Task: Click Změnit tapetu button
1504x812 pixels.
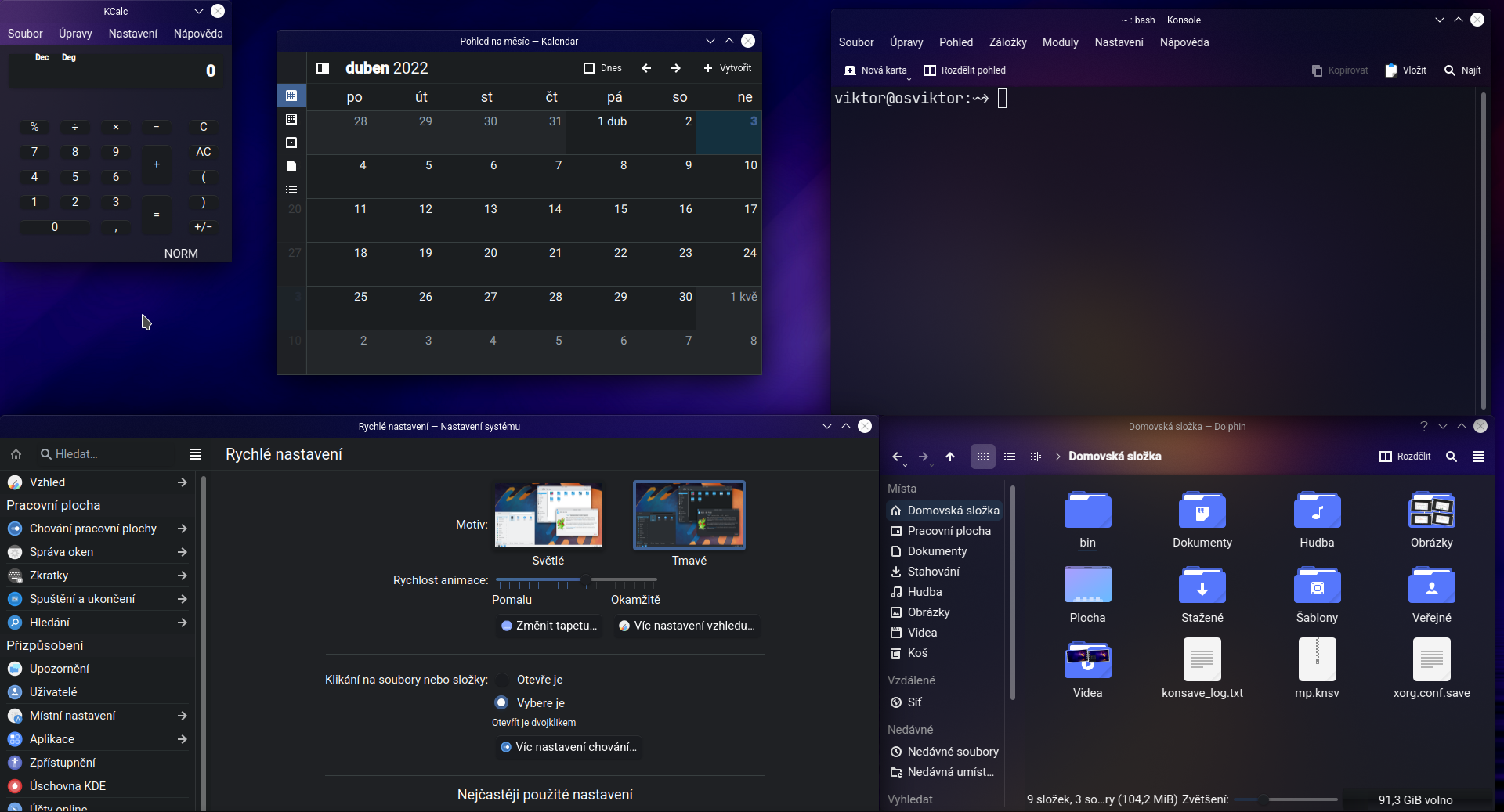Action: 549,626
